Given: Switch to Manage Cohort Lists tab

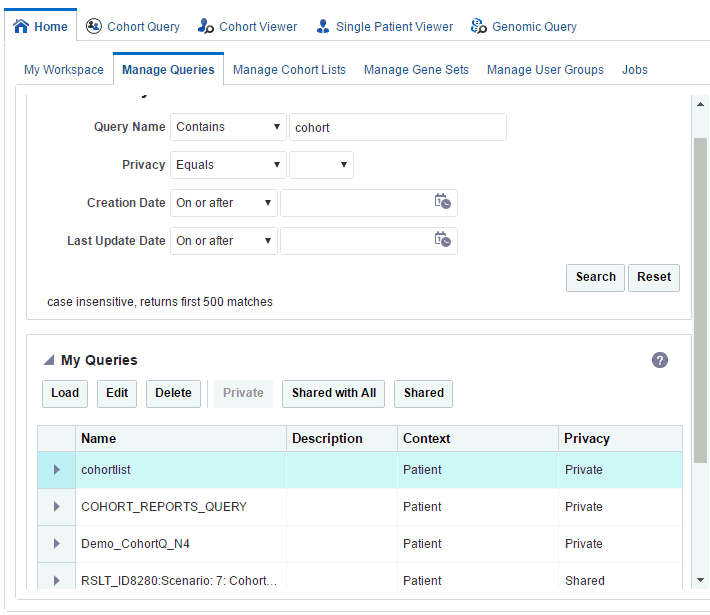Looking at the screenshot, I should (289, 70).
